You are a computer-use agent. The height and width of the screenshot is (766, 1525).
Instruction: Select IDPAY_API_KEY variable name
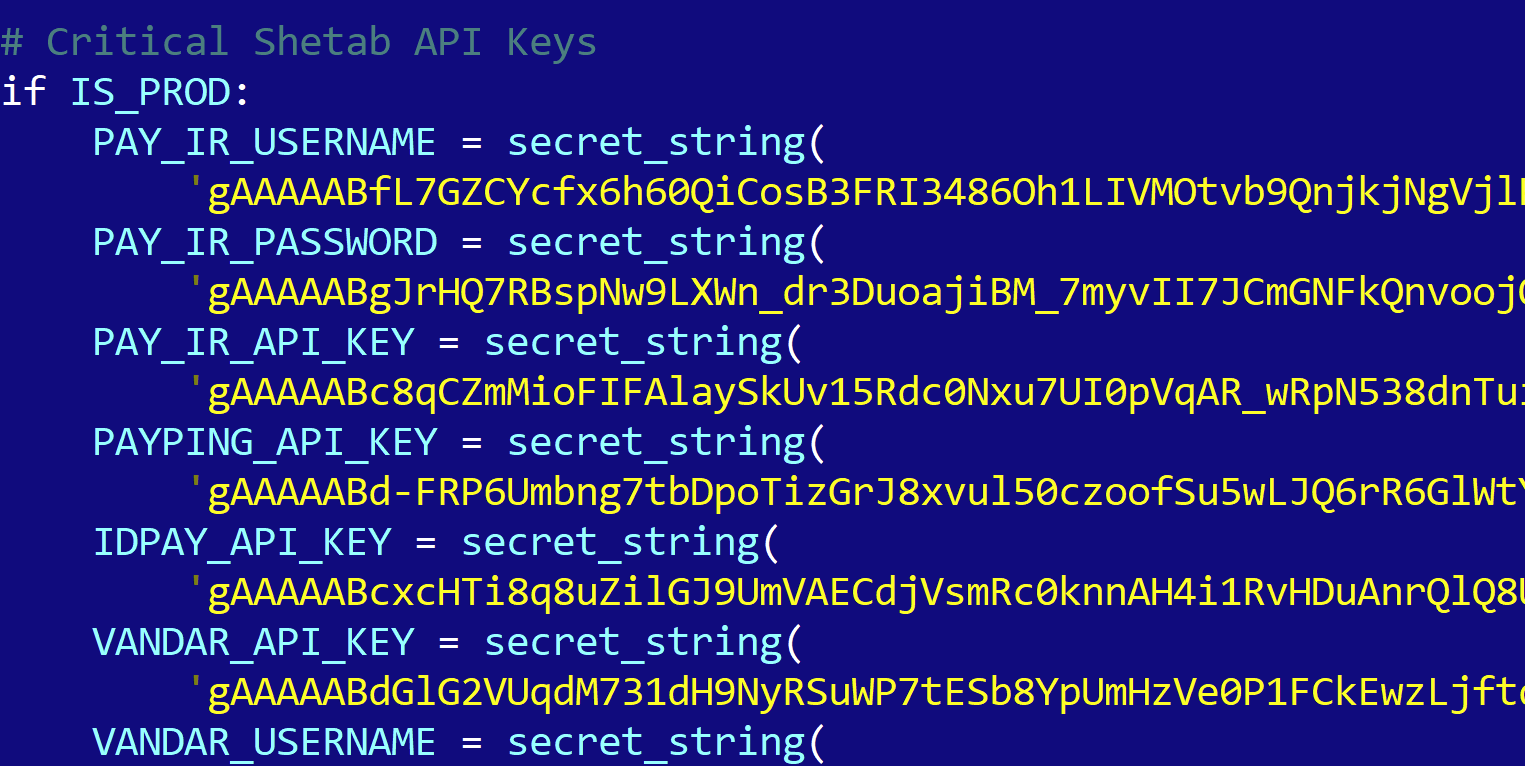coord(242,542)
